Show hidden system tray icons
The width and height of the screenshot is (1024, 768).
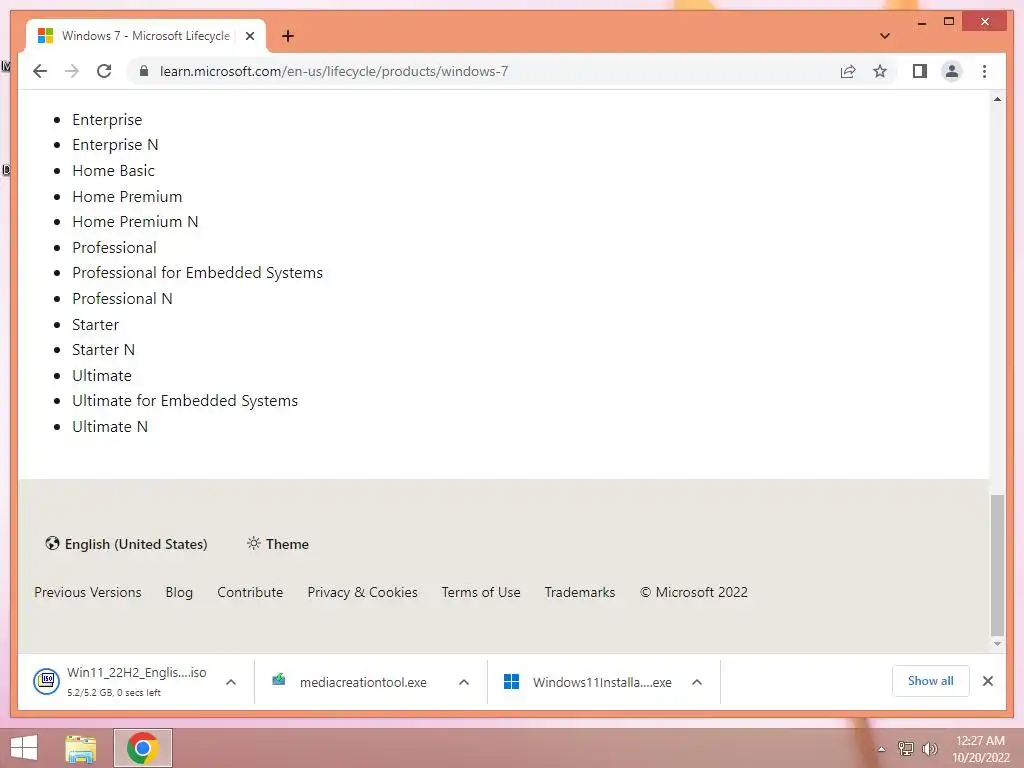pyautogui.click(x=881, y=749)
